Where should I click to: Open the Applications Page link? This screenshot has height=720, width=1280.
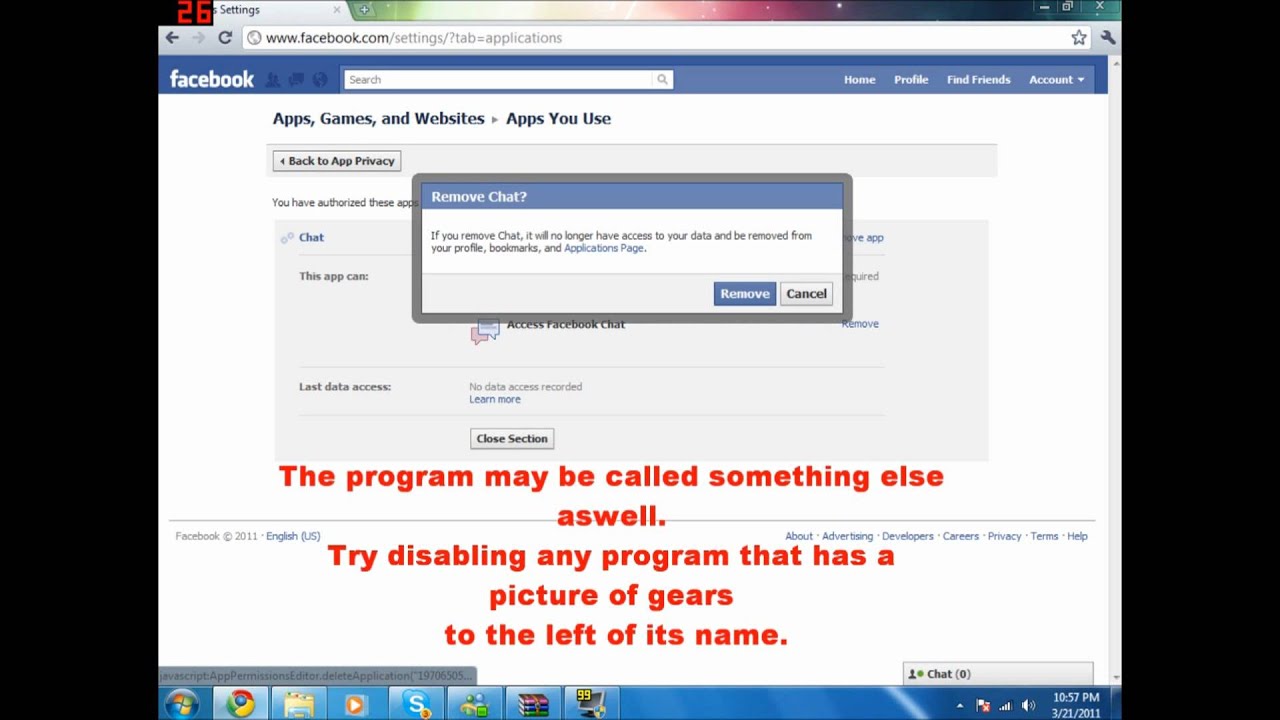click(x=603, y=248)
